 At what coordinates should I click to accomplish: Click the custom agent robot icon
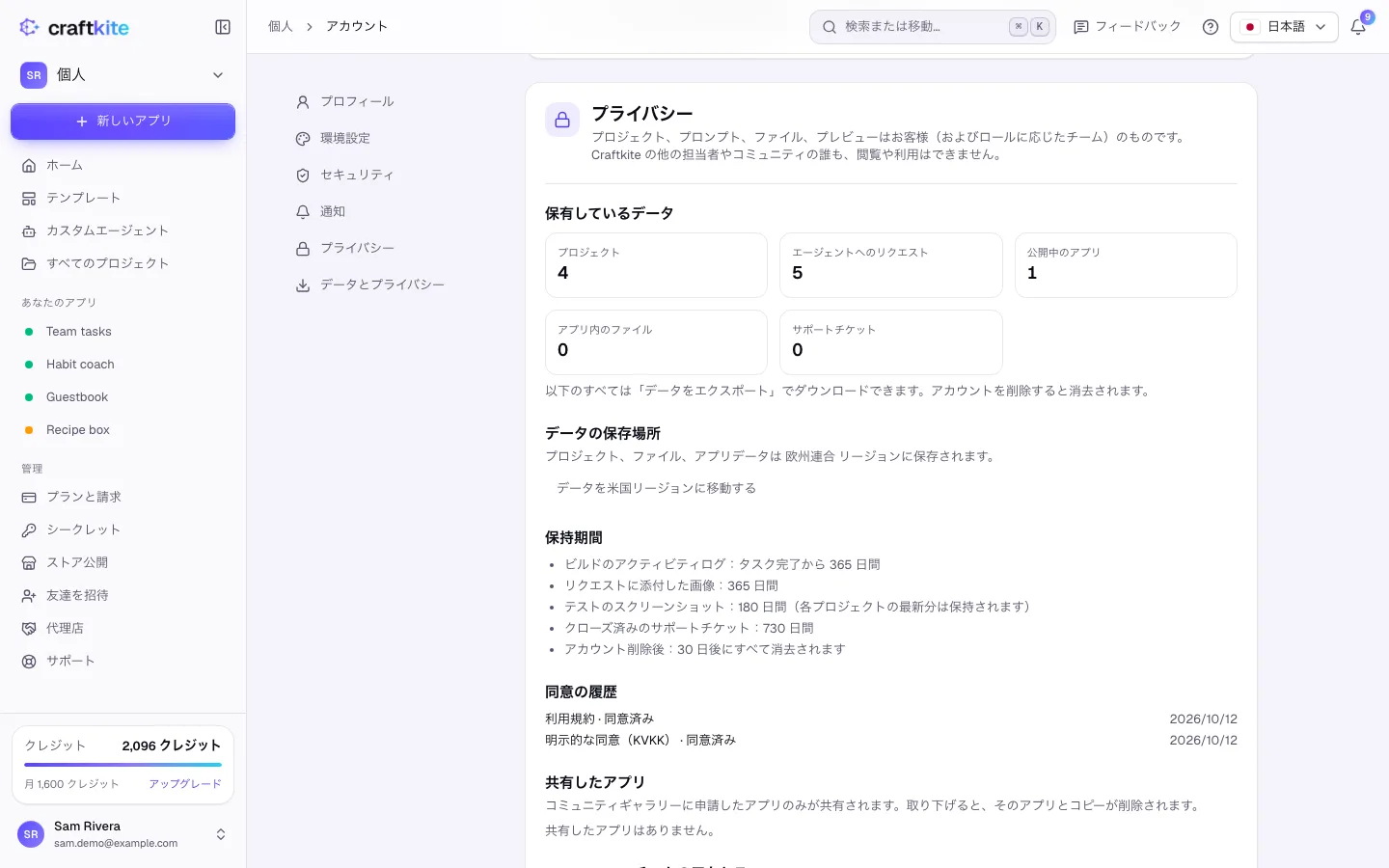[x=29, y=231]
